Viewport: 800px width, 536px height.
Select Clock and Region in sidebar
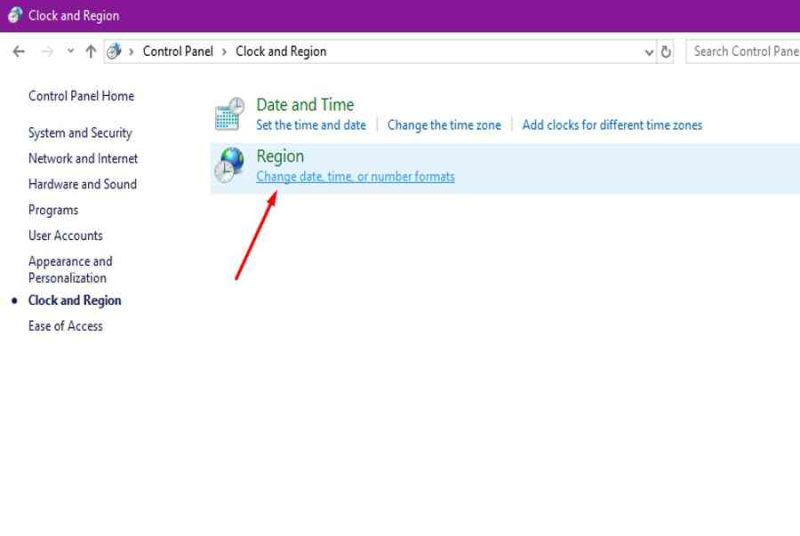pyautogui.click(x=75, y=300)
